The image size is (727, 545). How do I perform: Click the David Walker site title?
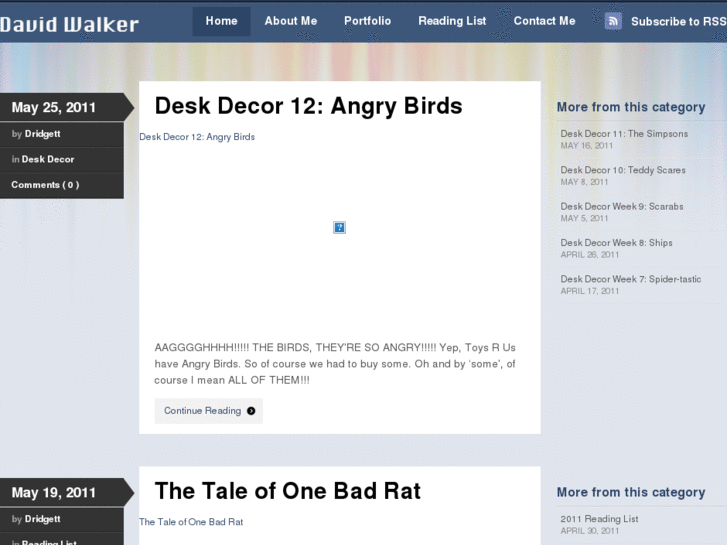pos(70,25)
